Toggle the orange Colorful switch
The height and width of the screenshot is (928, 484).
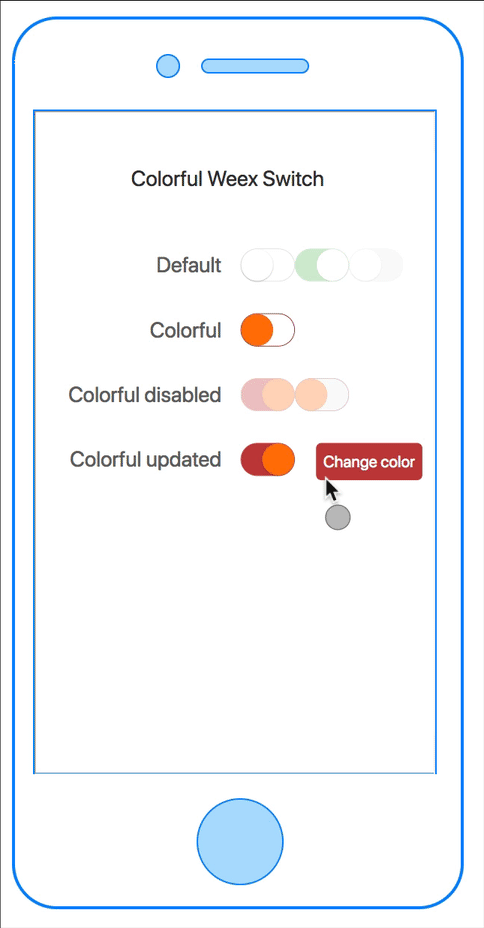click(x=267, y=330)
